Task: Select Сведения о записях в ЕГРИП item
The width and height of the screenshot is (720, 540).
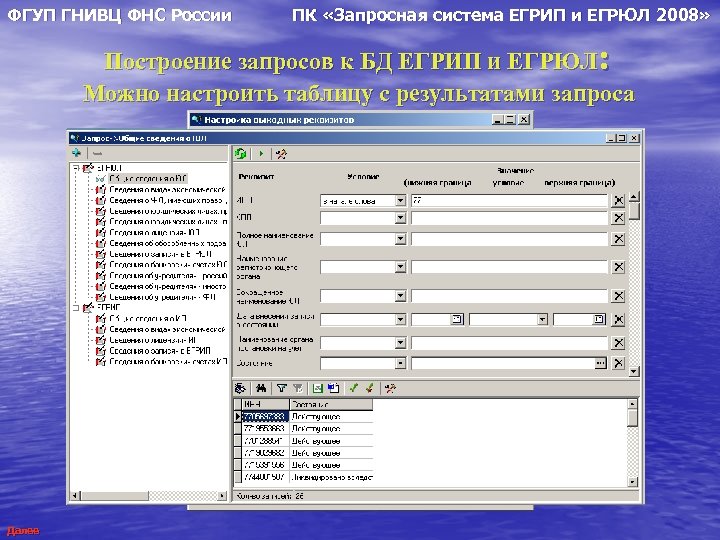Action: (160, 351)
